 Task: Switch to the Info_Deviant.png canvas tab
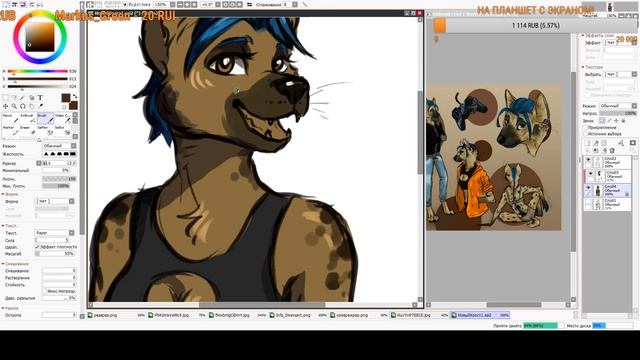pyautogui.click(x=297, y=315)
